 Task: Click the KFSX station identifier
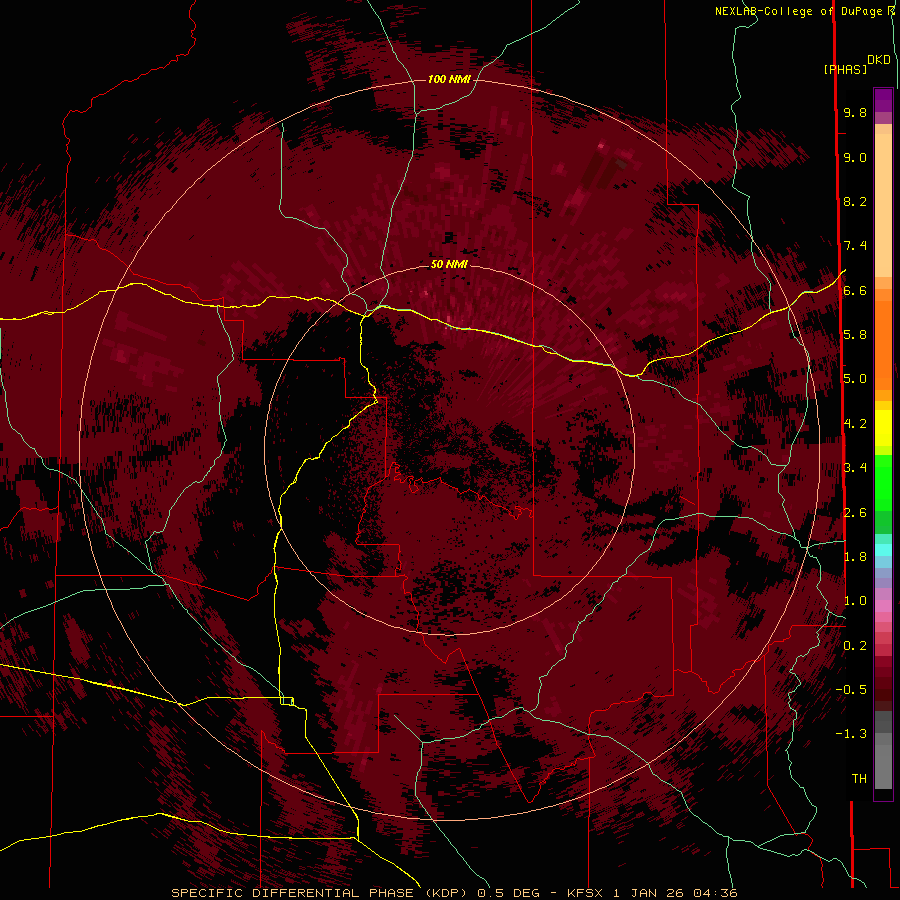coord(584,893)
